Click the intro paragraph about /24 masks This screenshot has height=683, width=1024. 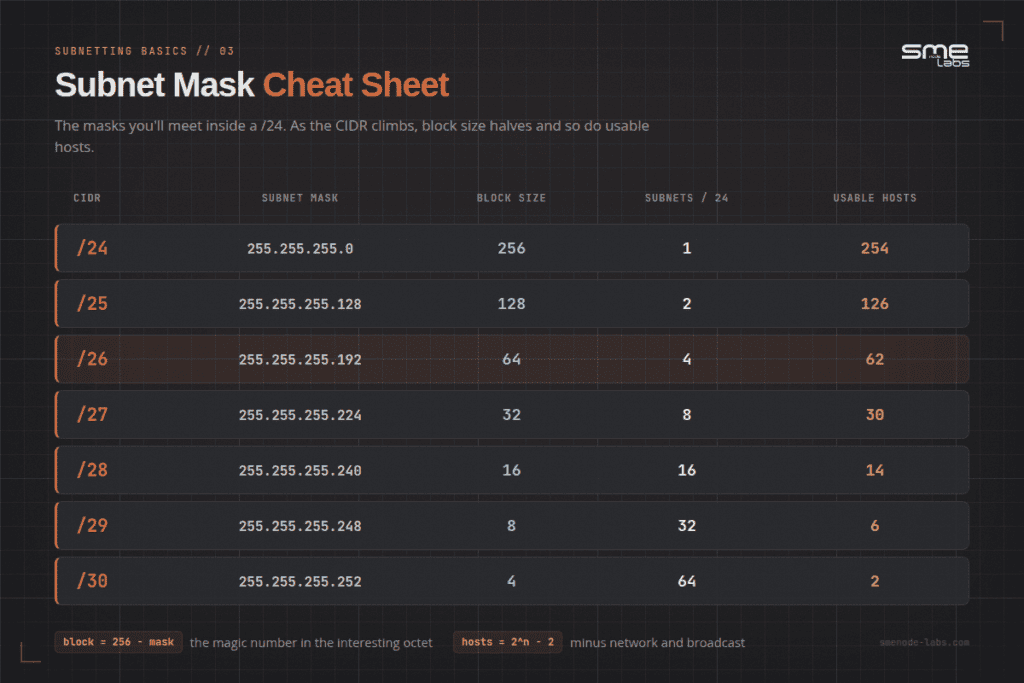[x=352, y=136]
